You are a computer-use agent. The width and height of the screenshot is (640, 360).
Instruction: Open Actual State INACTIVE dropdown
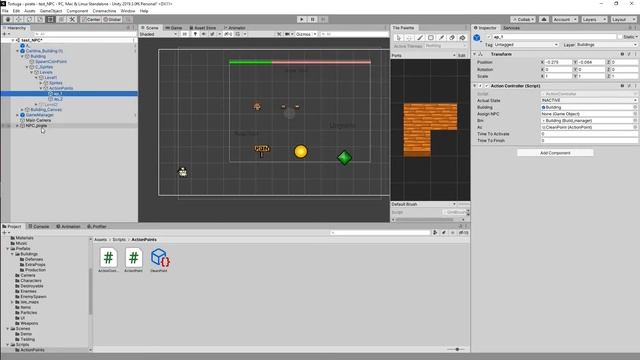589,100
